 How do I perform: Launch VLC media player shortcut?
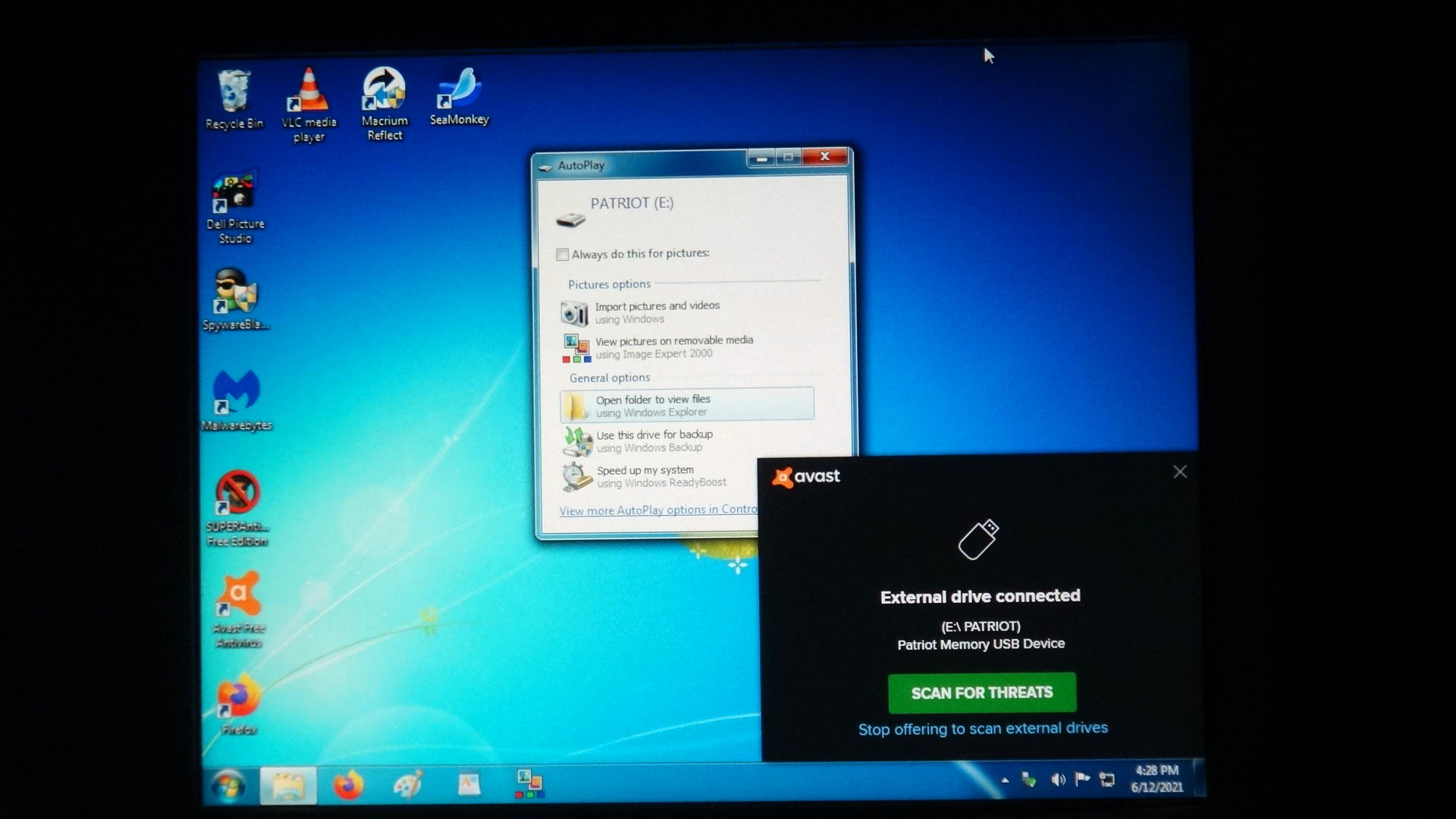[x=309, y=105]
